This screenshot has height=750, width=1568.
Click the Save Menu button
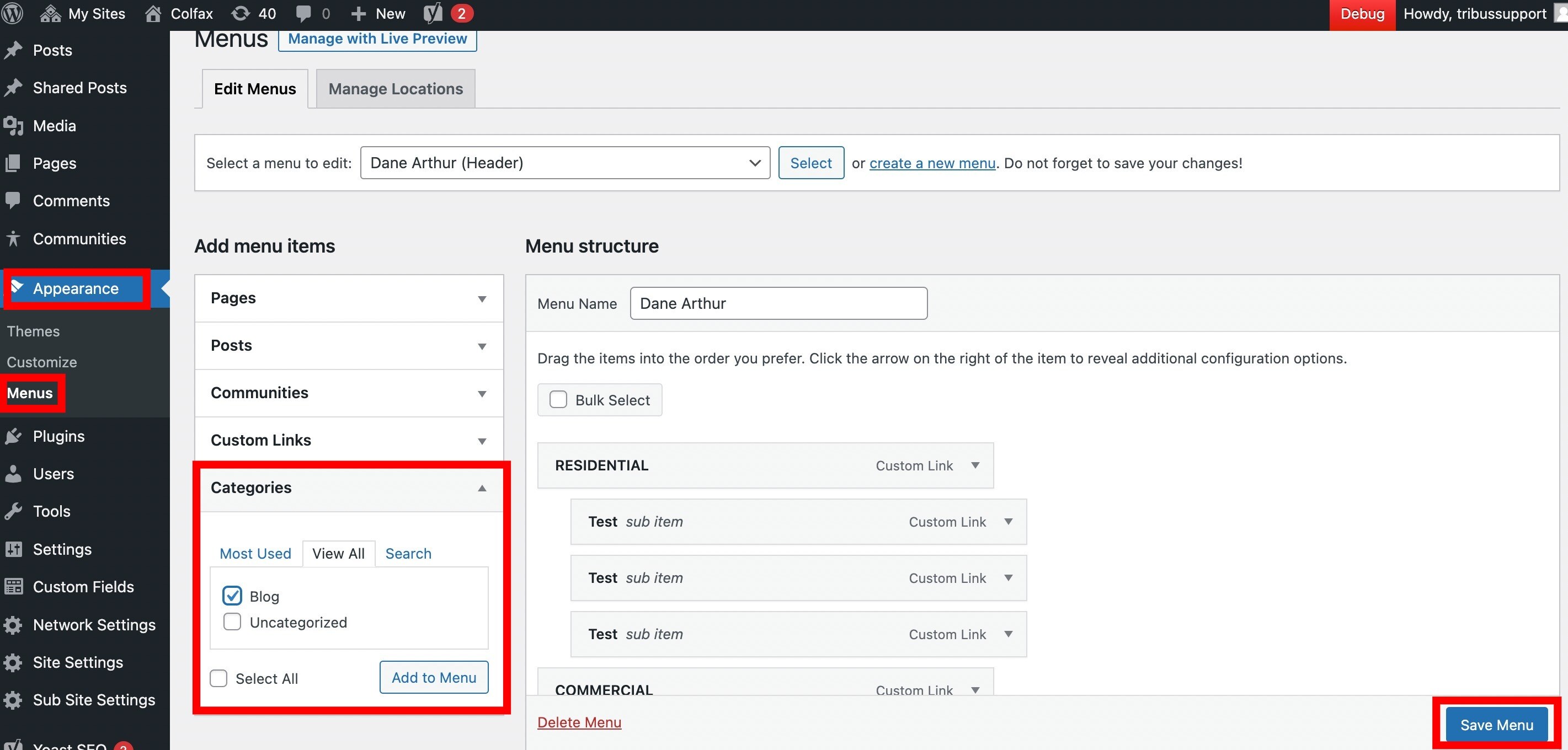click(x=1496, y=725)
